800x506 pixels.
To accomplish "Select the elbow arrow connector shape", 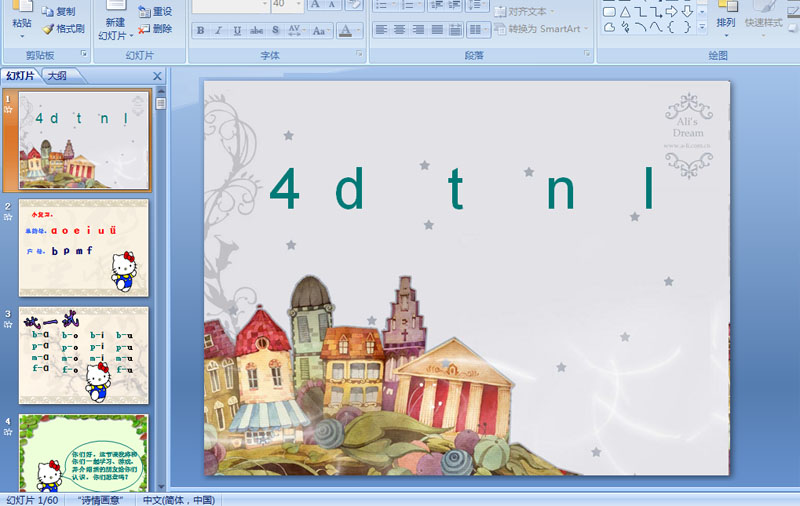I will [x=656, y=11].
